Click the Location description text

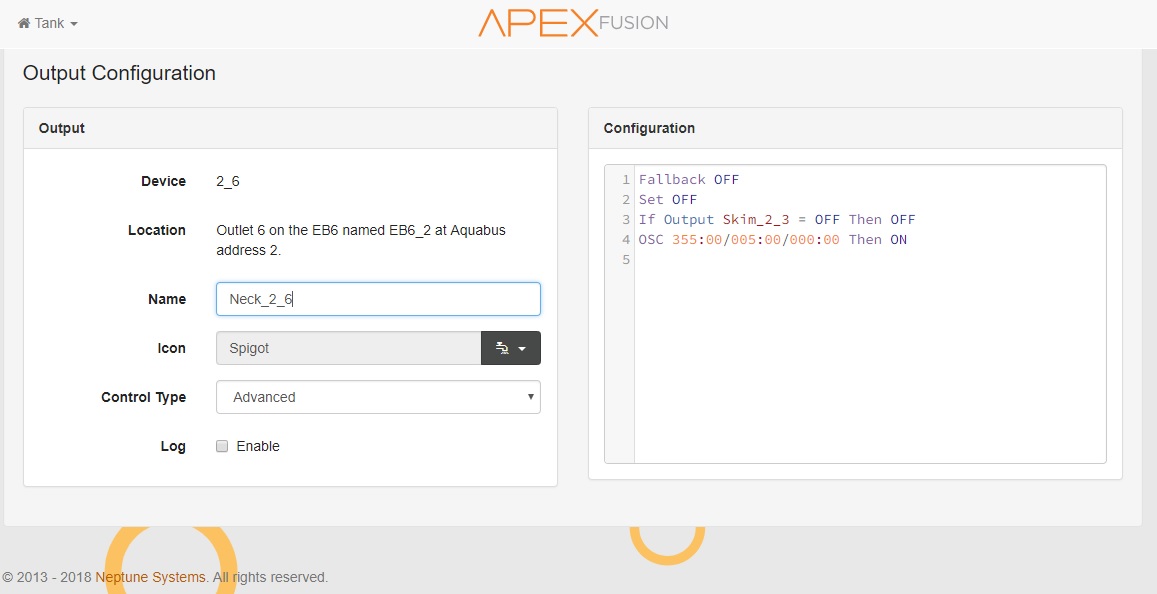(362, 241)
